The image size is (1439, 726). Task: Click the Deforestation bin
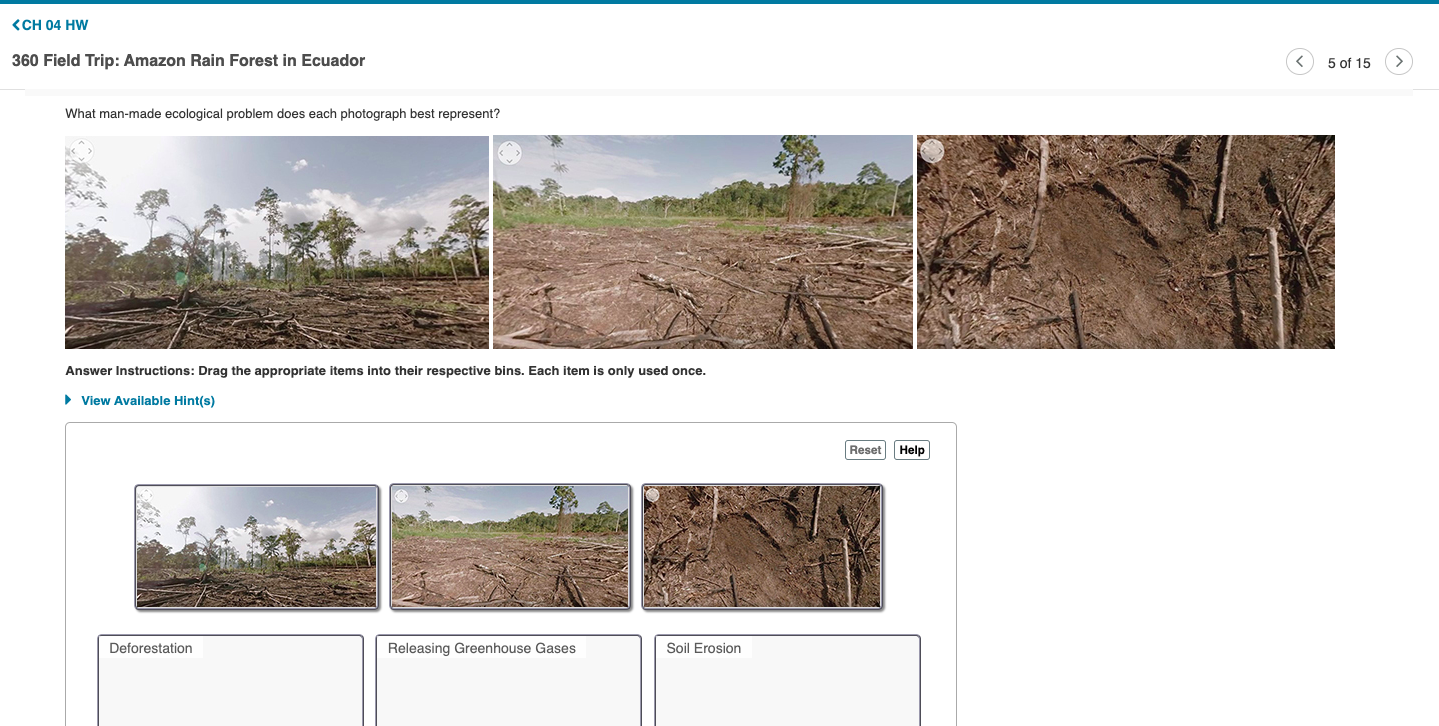pos(231,680)
